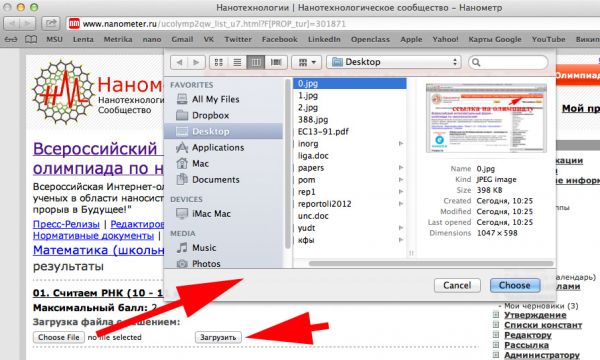Screen dimensions: 600x360
Task: Click the file dialog forward arrow
Action: pyautogui.click(x=196, y=62)
